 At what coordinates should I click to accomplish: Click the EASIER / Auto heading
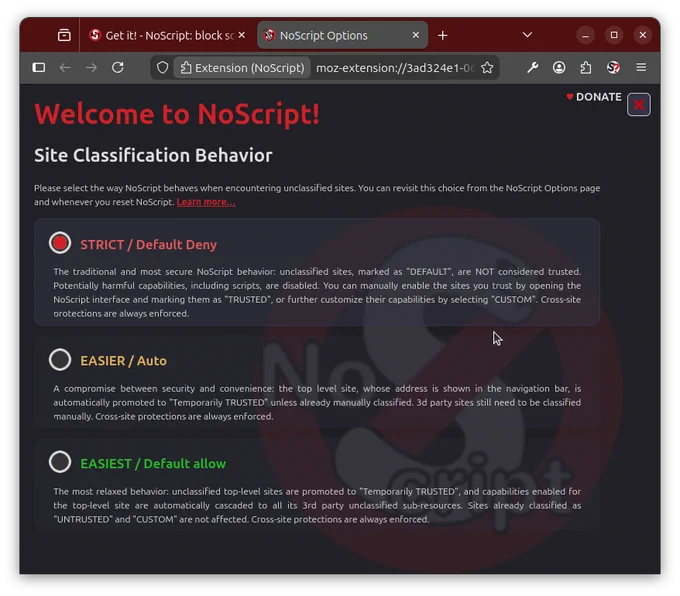point(123,361)
